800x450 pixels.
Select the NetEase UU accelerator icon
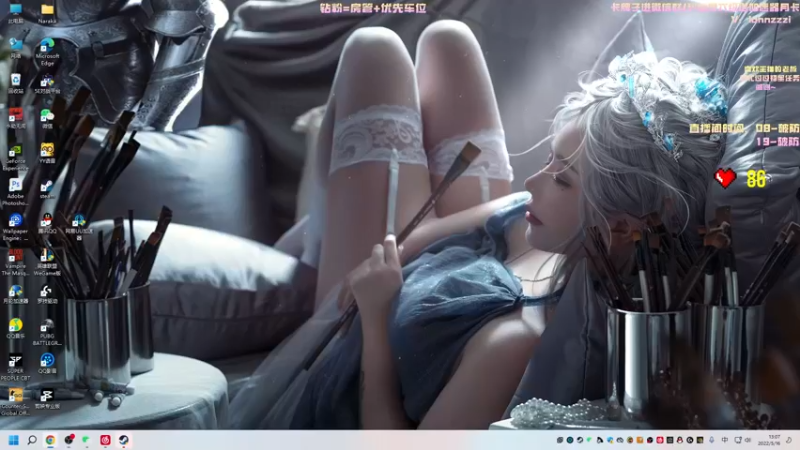click(x=79, y=227)
